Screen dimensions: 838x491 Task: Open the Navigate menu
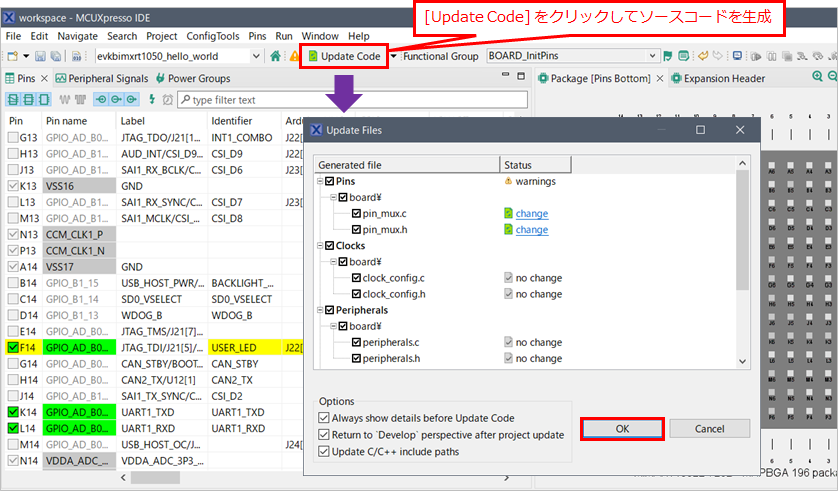point(77,36)
